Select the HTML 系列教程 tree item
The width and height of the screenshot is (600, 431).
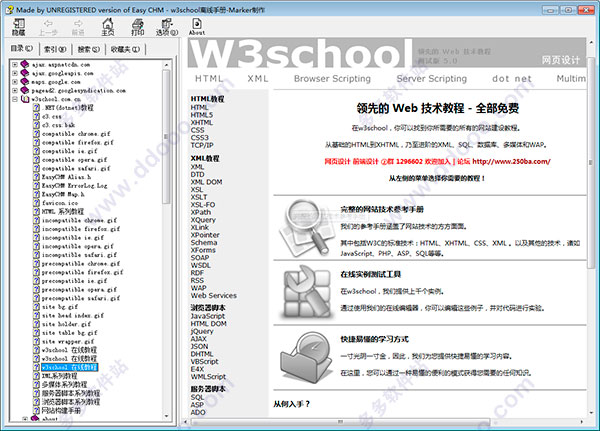point(63,212)
